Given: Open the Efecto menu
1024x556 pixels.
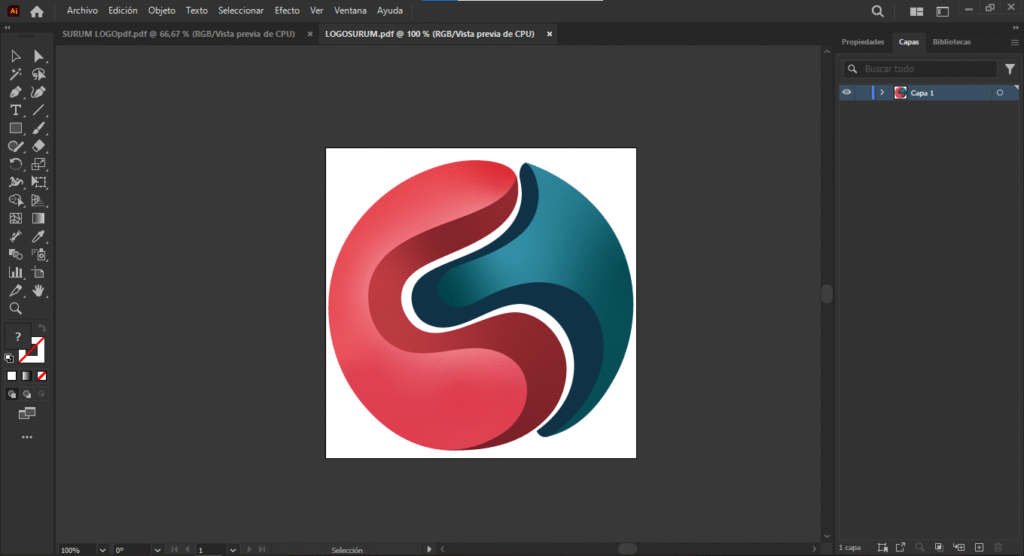Looking at the screenshot, I should coord(287,11).
